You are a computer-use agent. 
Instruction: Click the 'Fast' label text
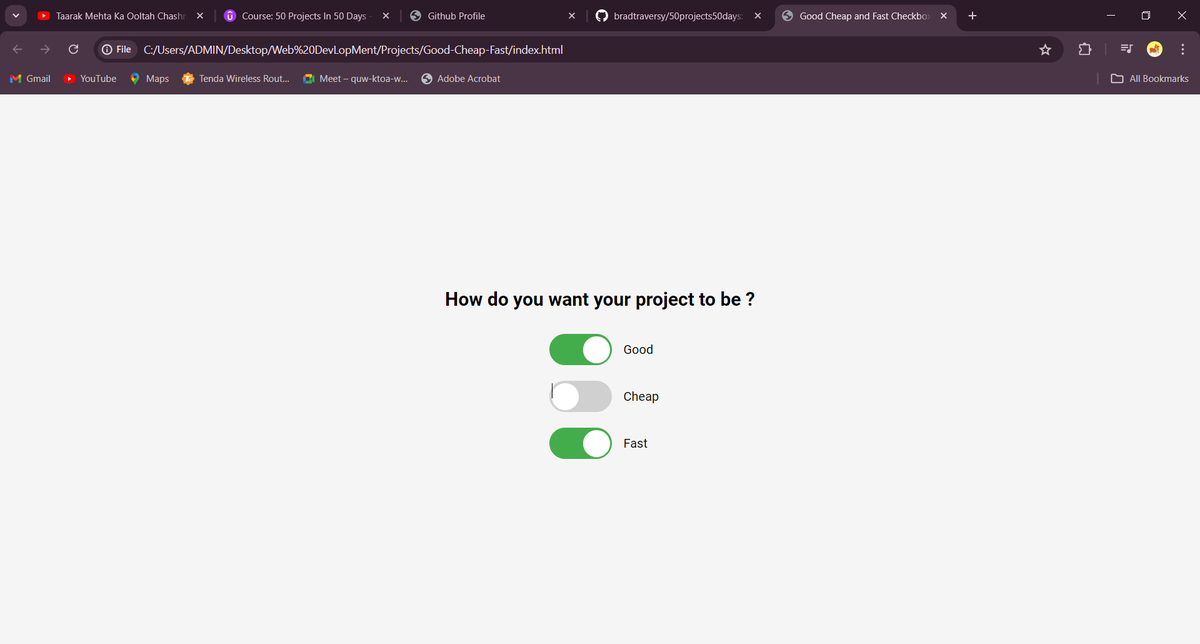pyautogui.click(x=635, y=443)
